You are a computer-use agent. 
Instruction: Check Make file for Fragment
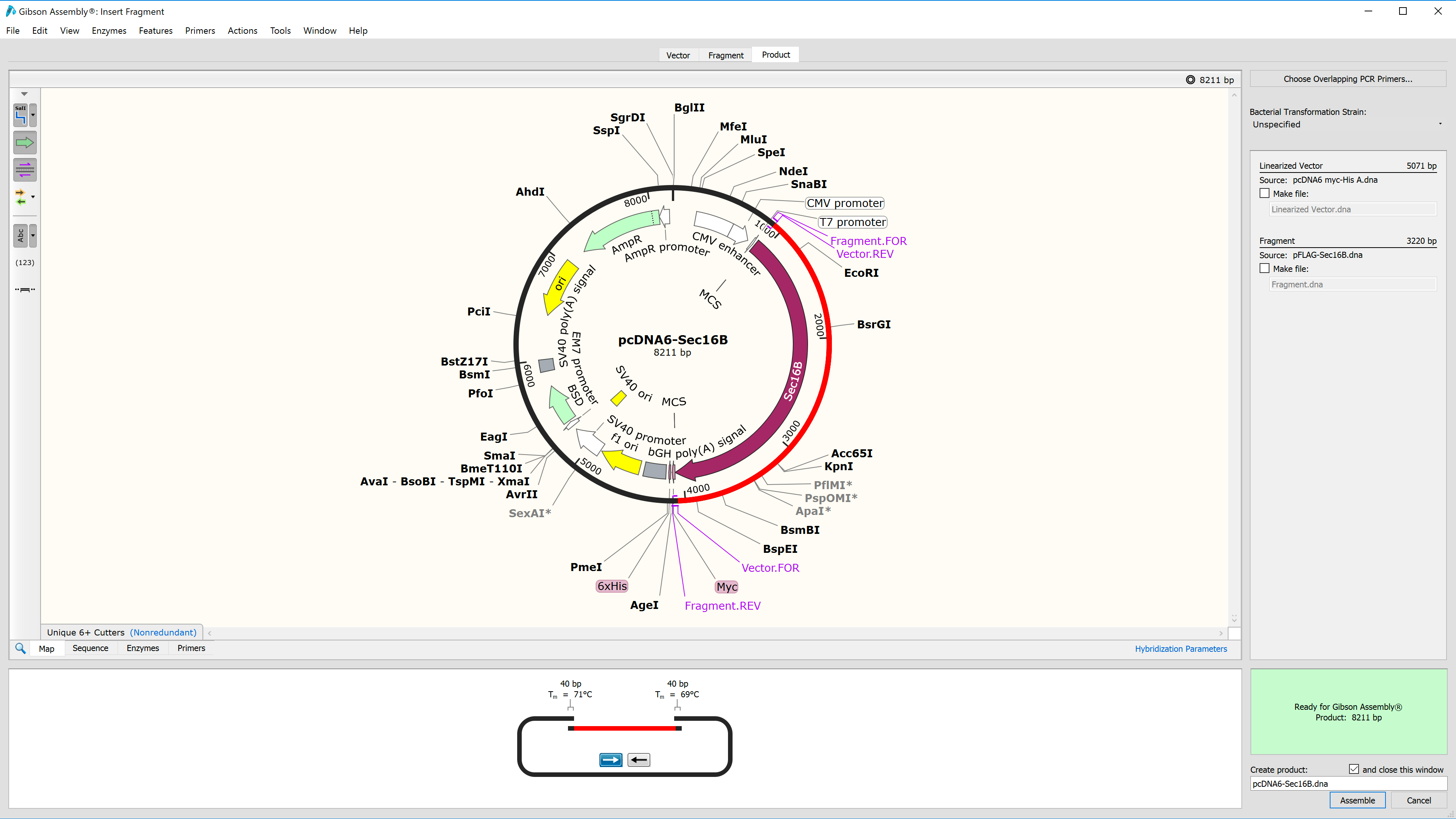pos(1265,268)
